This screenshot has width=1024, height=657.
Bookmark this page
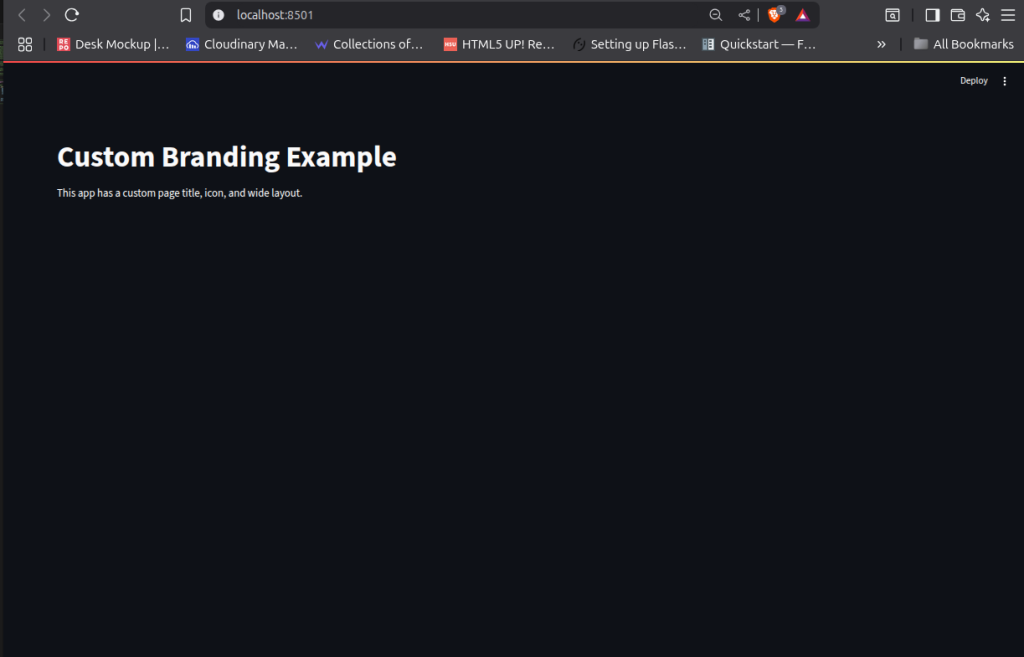[x=185, y=15]
